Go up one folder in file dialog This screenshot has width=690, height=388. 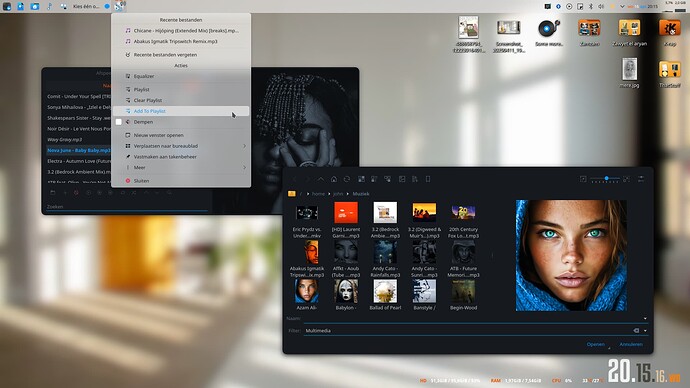pos(321,179)
